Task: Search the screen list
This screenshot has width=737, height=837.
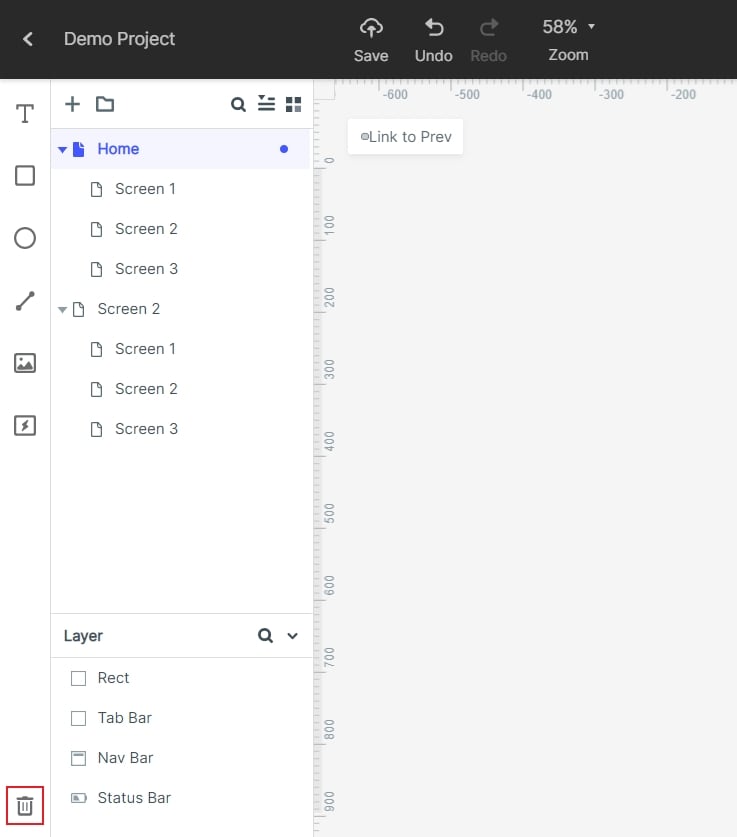Action: click(238, 104)
